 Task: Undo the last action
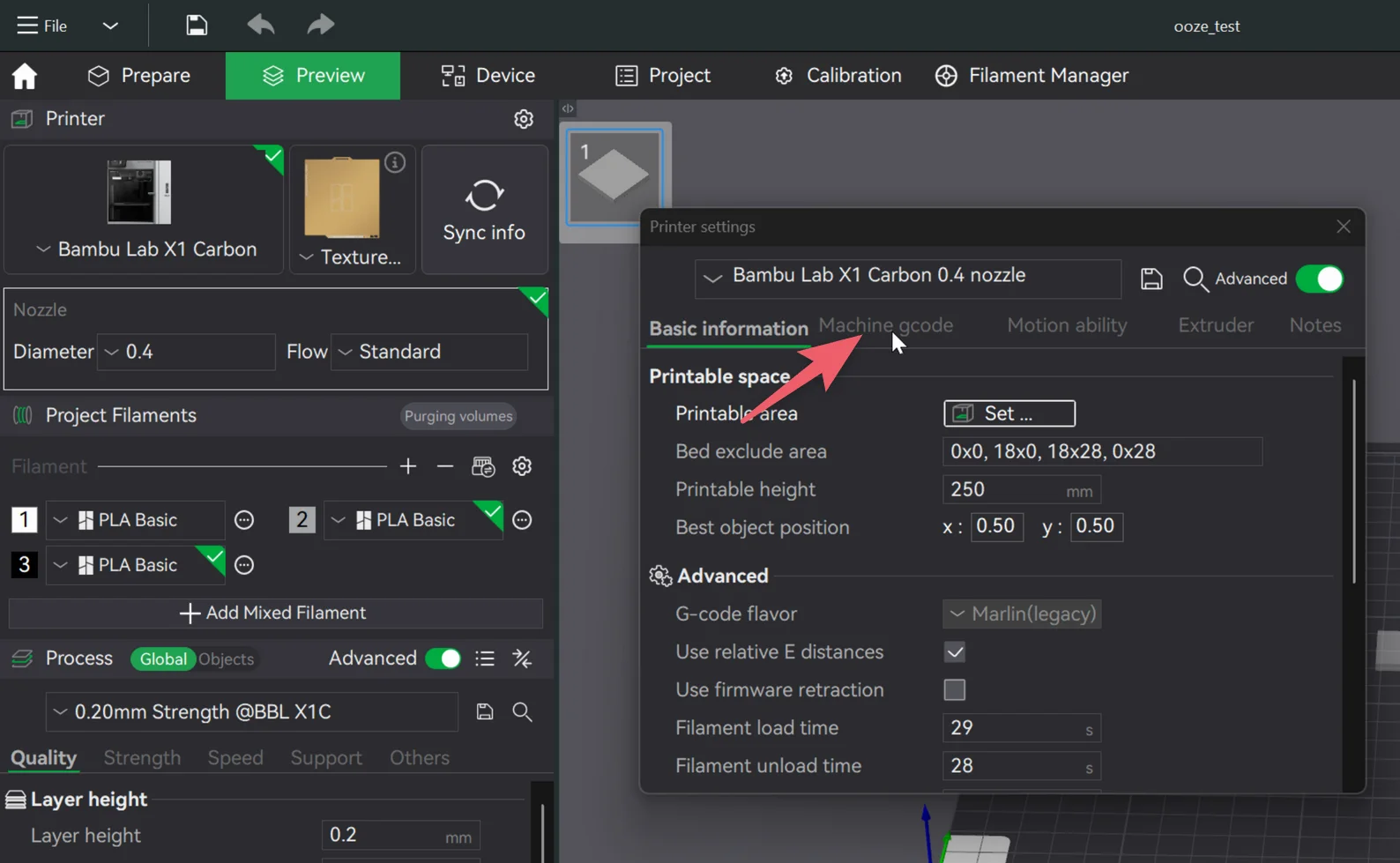[261, 25]
